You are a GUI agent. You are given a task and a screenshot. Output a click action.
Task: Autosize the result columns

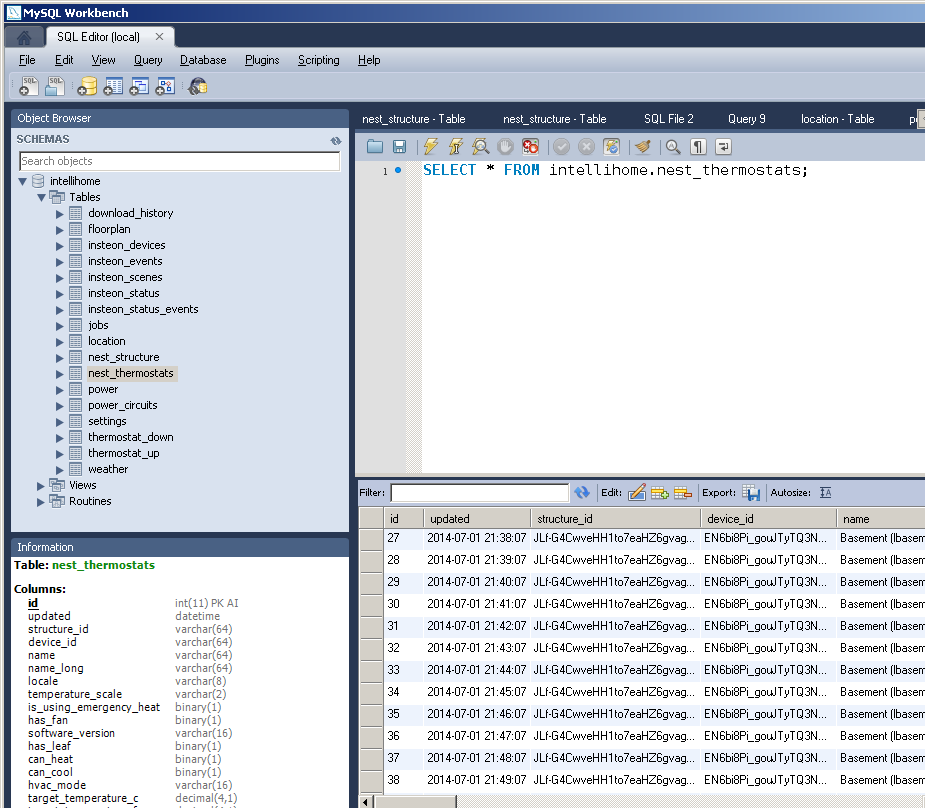pyautogui.click(x=826, y=492)
